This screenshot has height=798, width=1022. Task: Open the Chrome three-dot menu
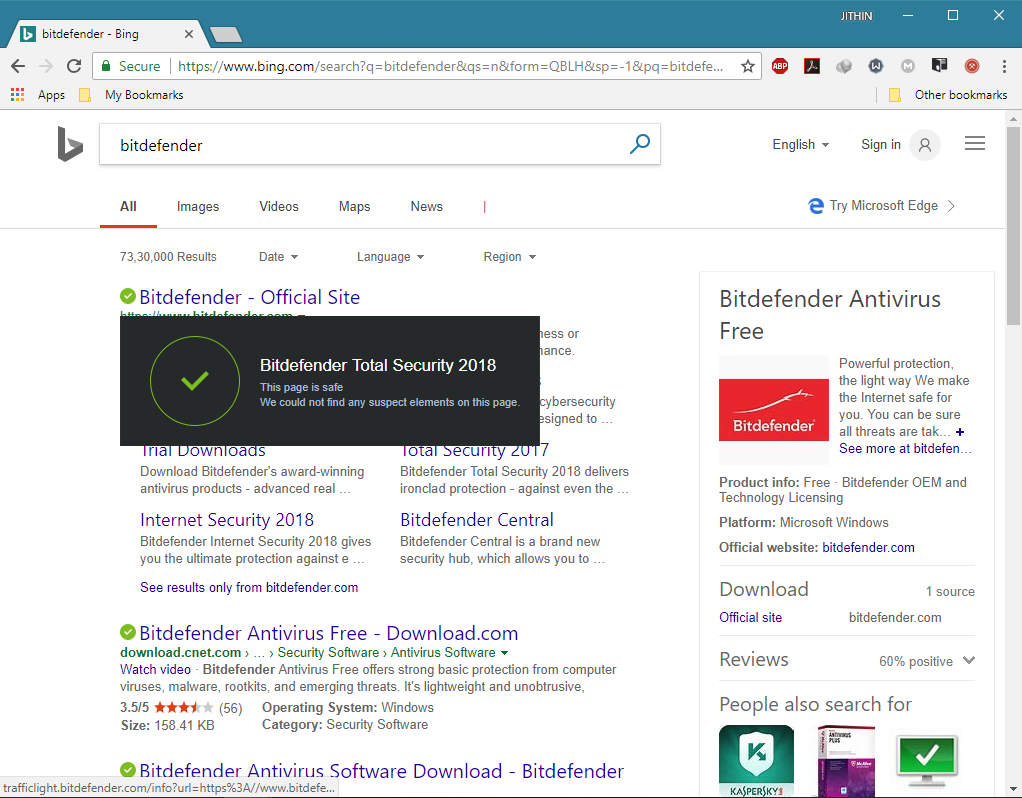pyautogui.click(x=1004, y=66)
